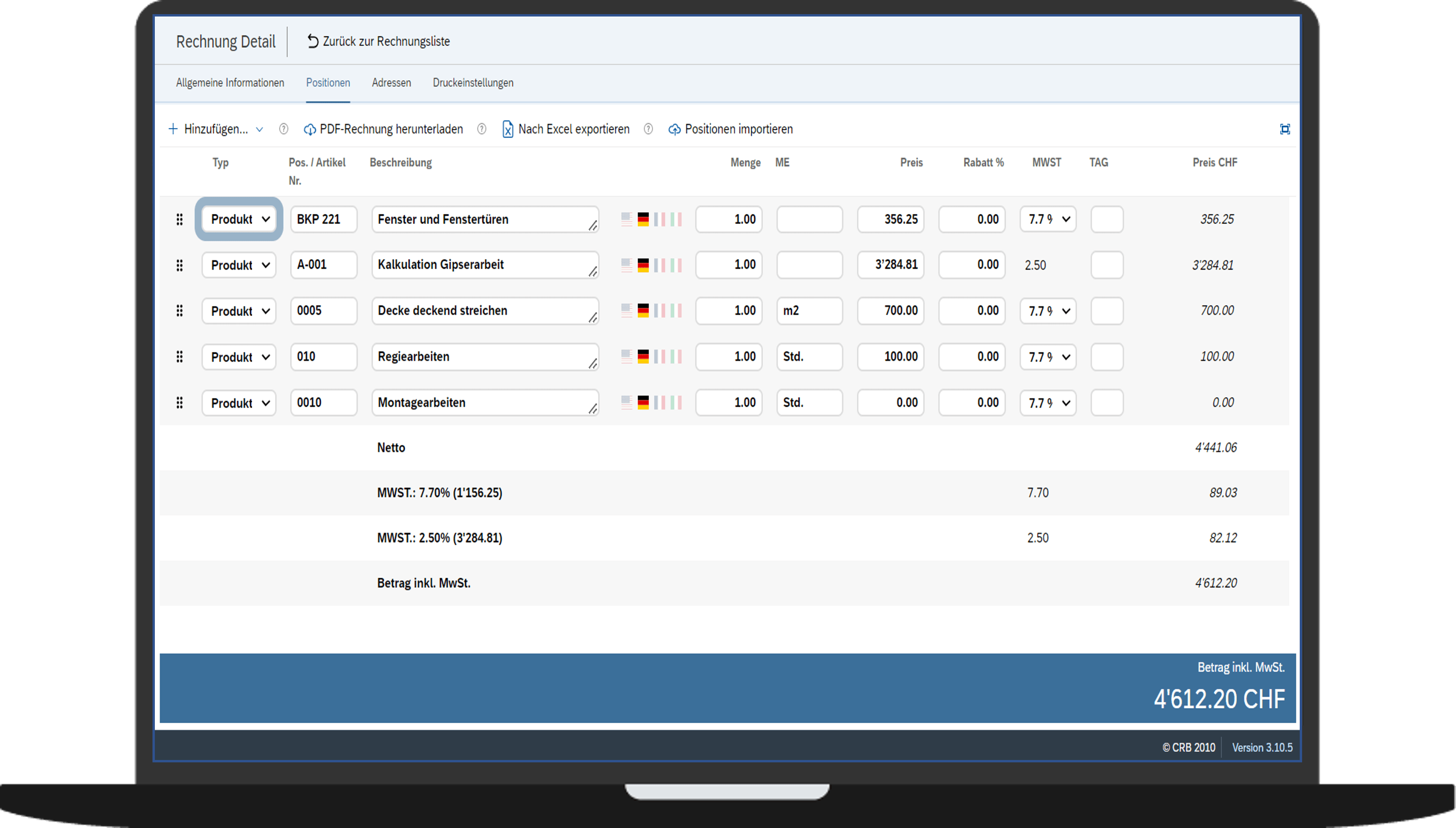Click the help icon after Hinzufügen

click(284, 129)
